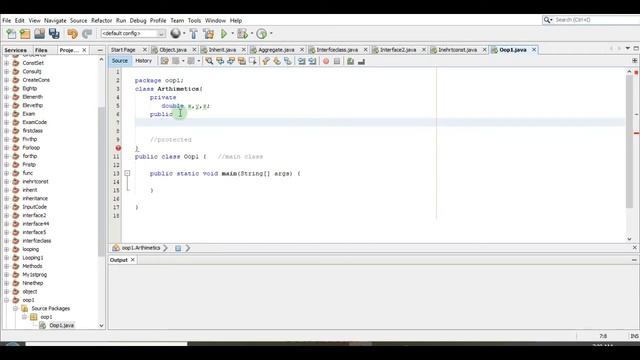The height and width of the screenshot is (360, 640).
Task: Select Oop1.java in the project tree
Action: (x=62, y=325)
